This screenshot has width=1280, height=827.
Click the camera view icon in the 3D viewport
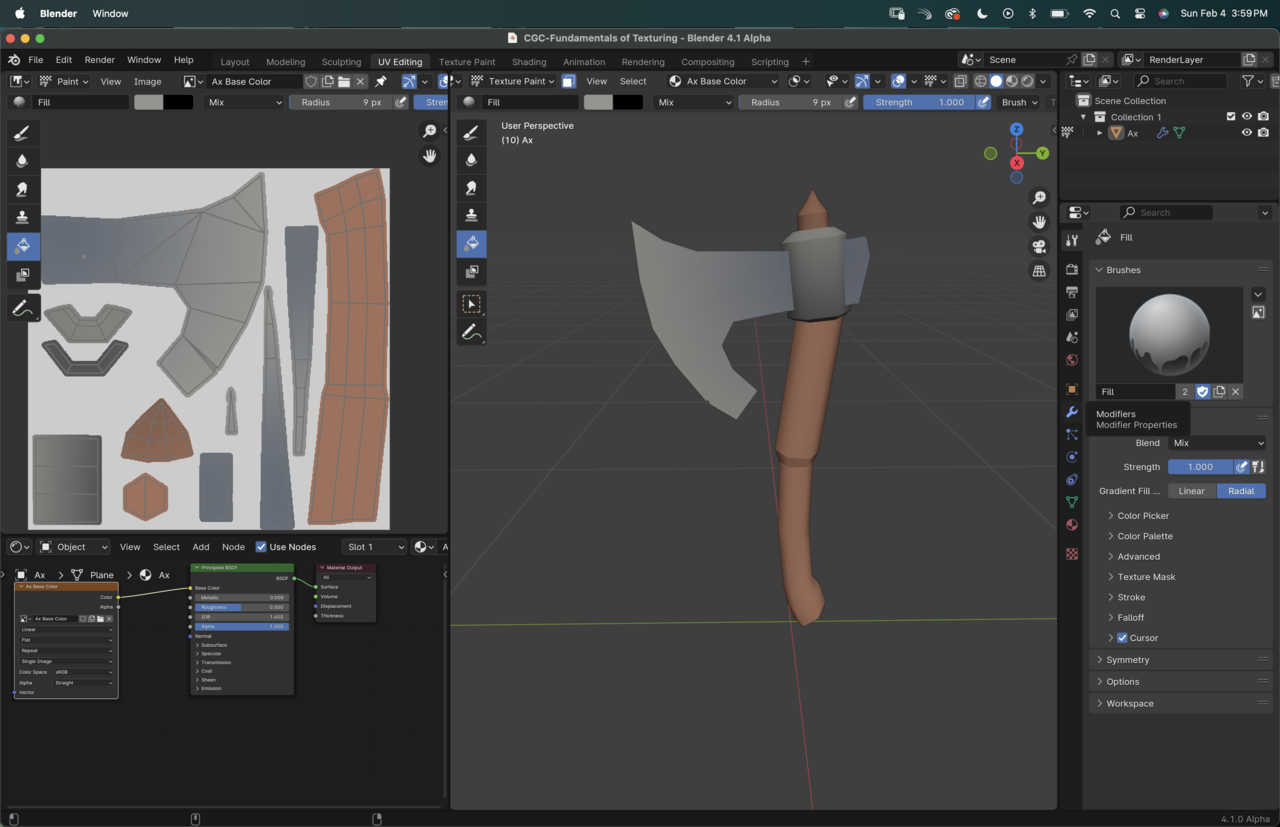coord(1039,246)
